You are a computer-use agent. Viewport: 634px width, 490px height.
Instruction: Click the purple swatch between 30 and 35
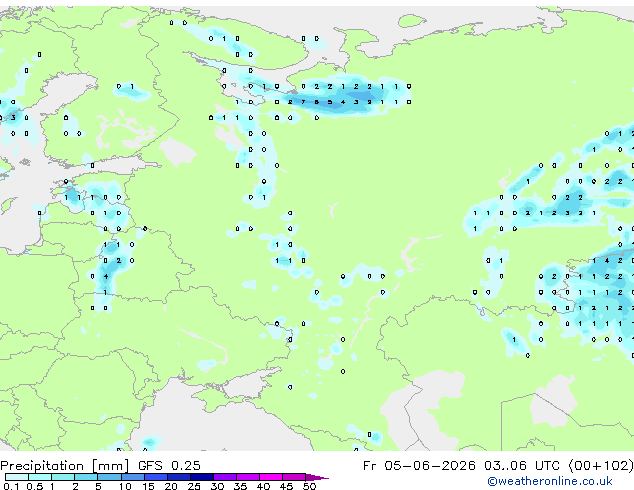click(225, 477)
